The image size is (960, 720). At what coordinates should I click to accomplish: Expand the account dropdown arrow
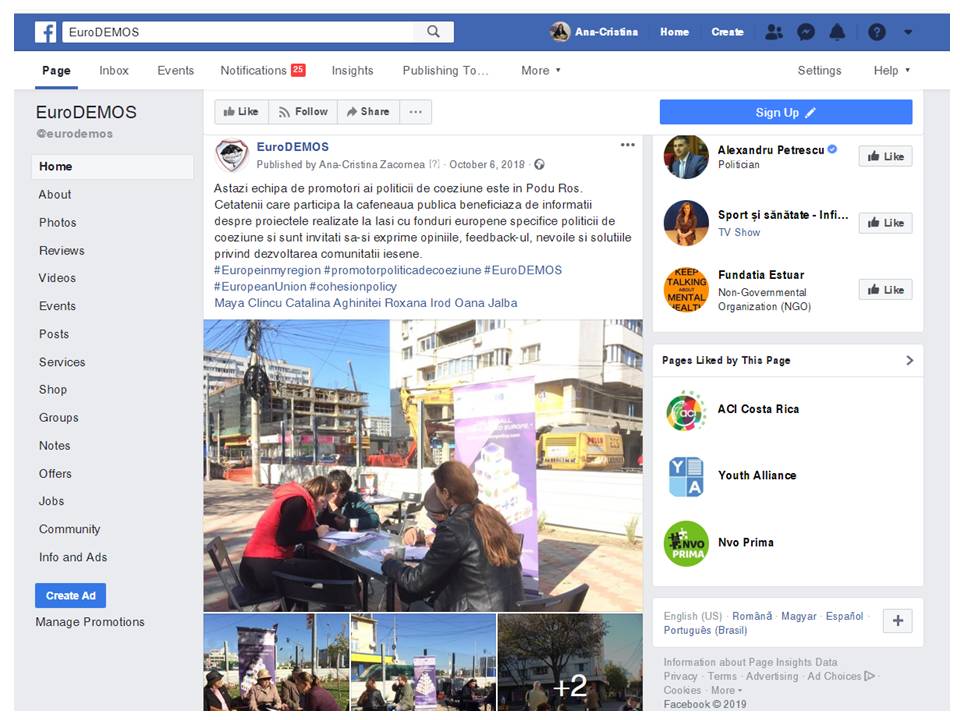coord(908,32)
